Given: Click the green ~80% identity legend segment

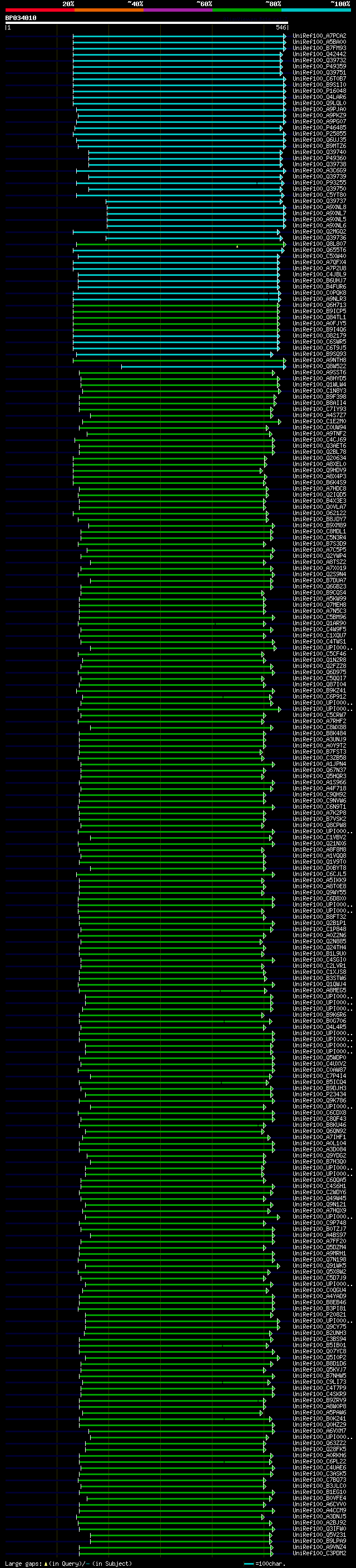Looking at the screenshot, I should (247, 10).
